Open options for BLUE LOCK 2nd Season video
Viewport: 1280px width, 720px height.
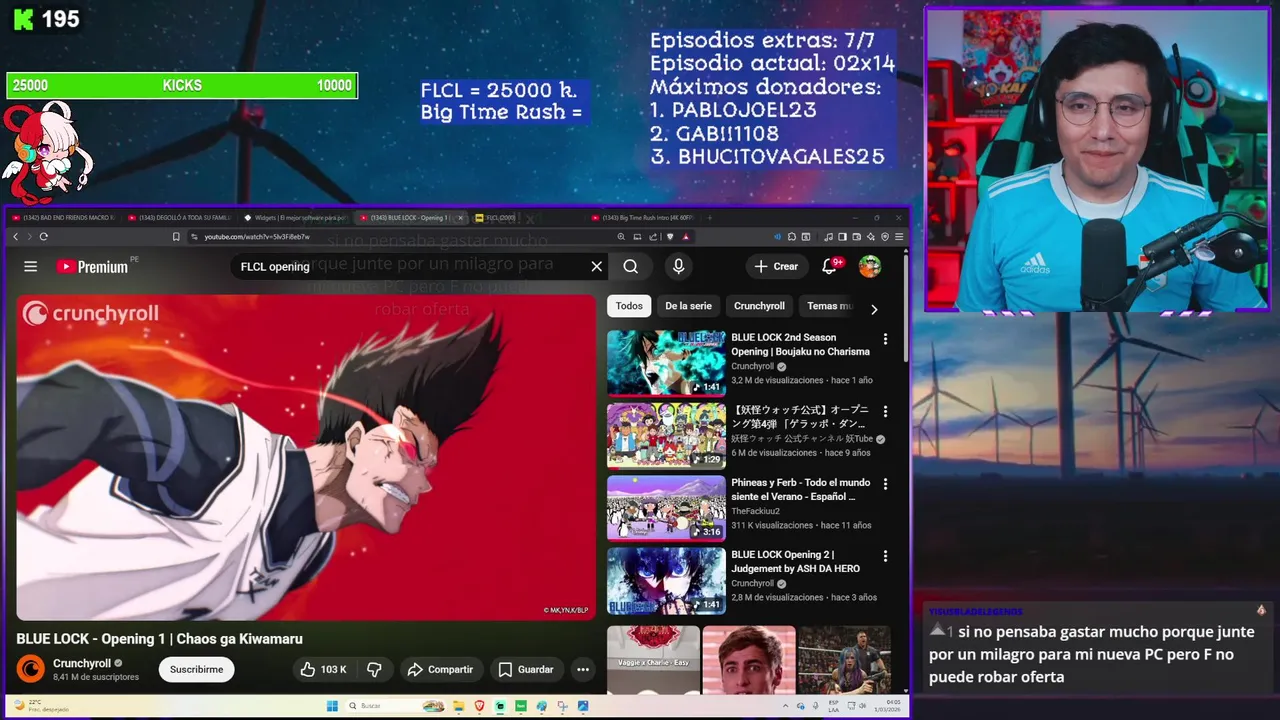pyautogui.click(x=885, y=339)
